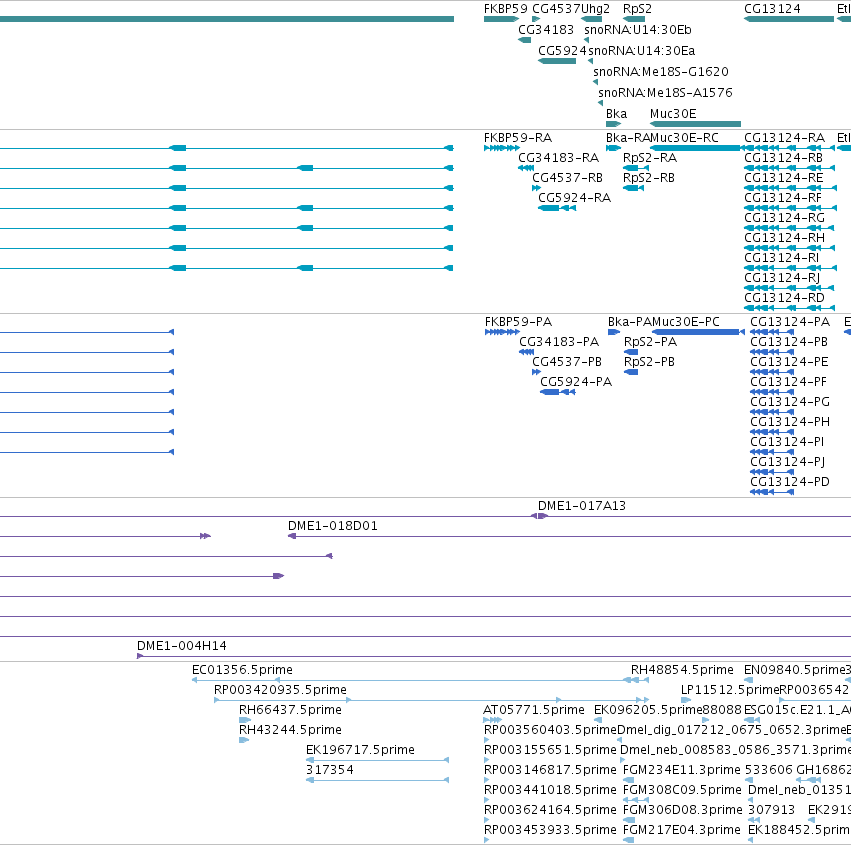The height and width of the screenshot is (845, 851).
Task: Click the CG13124-PH coding sequence
Action: pyautogui.click(x=772, y=432)
